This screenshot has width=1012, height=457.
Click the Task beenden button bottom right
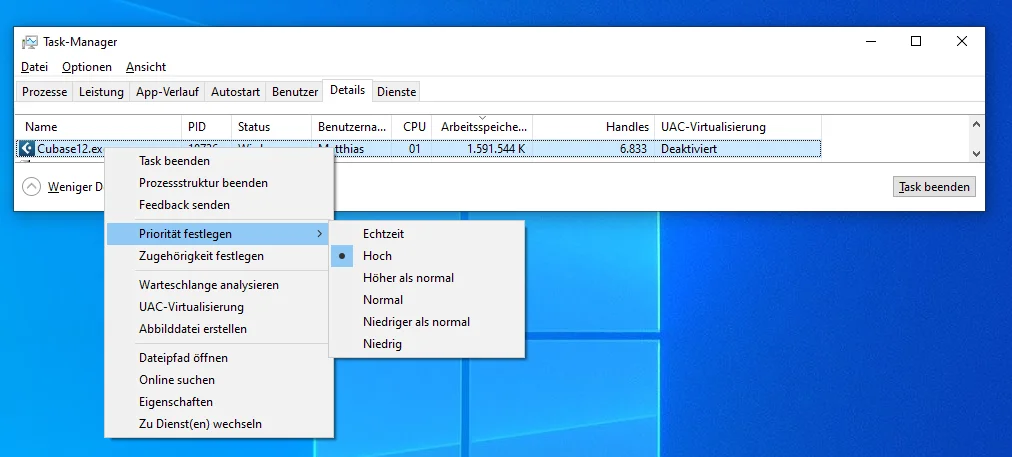tap(935, 187)
